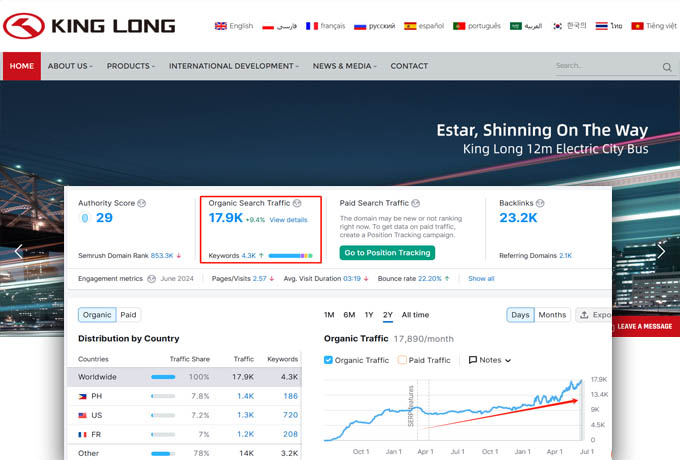680x460 pixels.
Task: Open HOME navigation tab
Action: pos(22,66)
